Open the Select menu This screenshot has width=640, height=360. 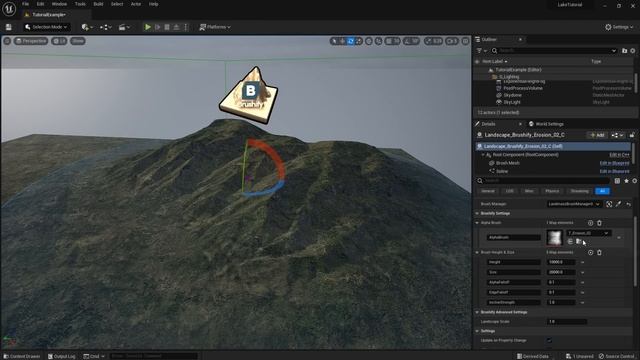pos(117,4)
